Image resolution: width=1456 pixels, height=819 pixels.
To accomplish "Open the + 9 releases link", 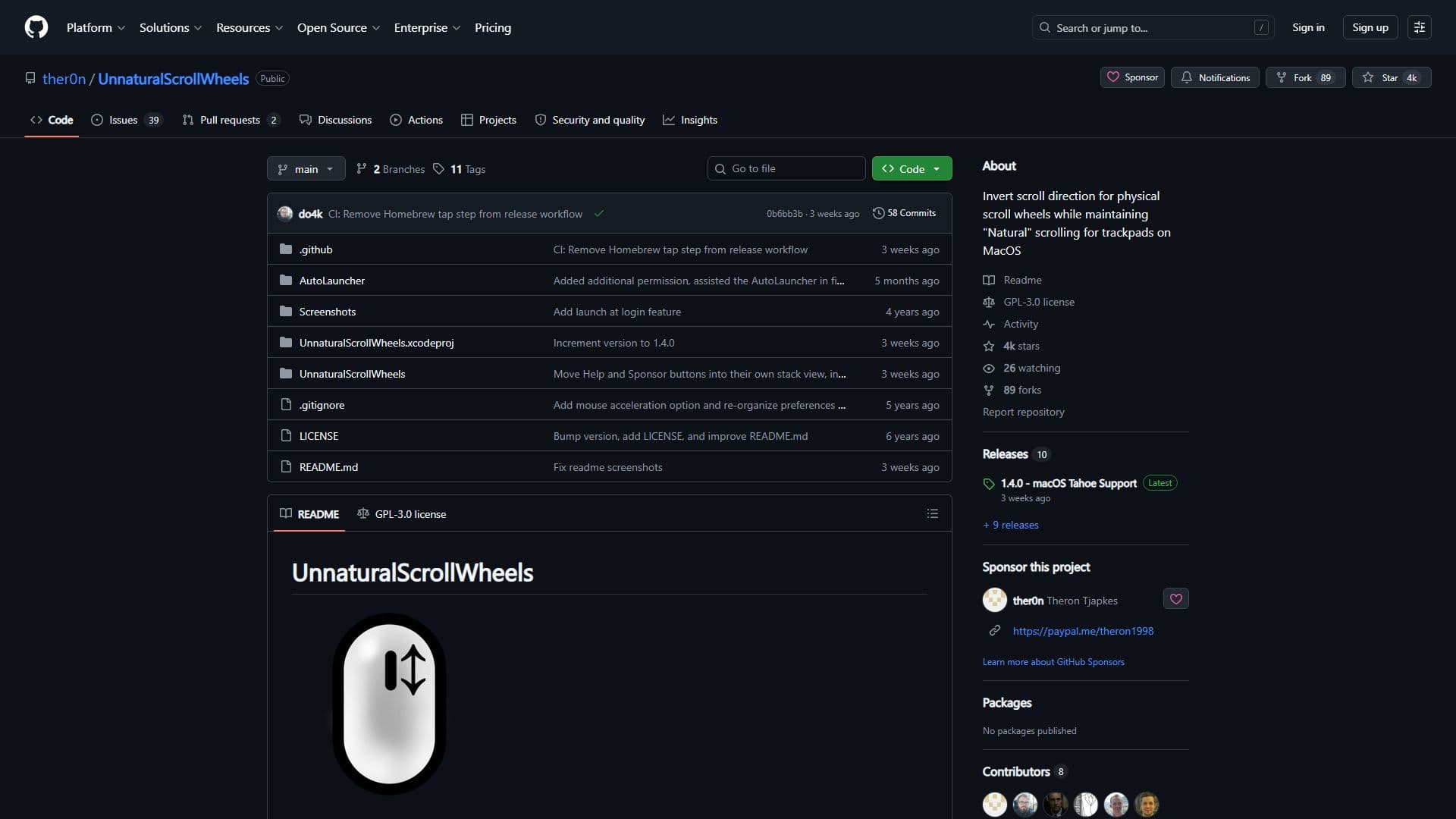I will [1011, 525].
